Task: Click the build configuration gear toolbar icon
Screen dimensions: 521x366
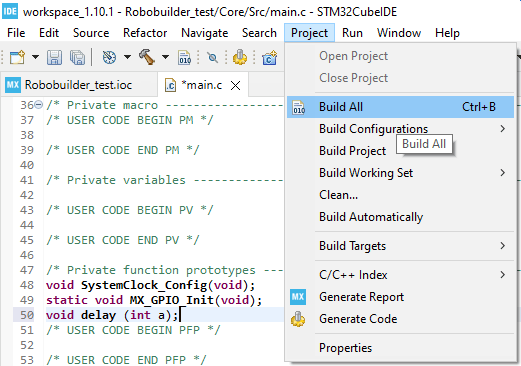Action: (109, 57)
